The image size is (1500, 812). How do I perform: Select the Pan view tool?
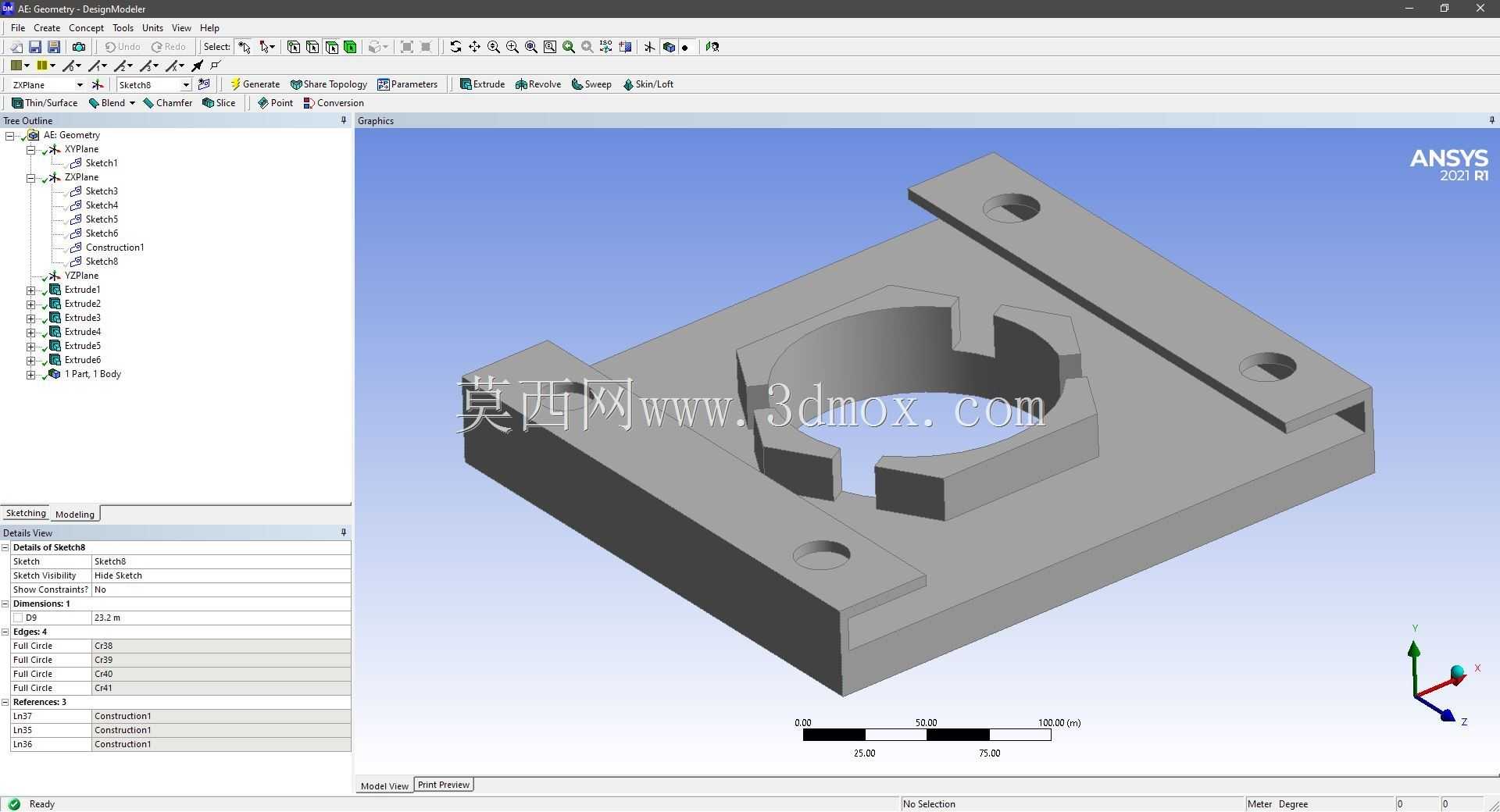pyautogui.click(x=474, y=47)
